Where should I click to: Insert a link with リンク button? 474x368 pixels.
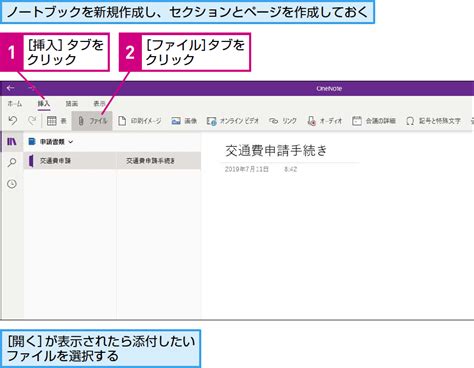[x=283, y=121]
